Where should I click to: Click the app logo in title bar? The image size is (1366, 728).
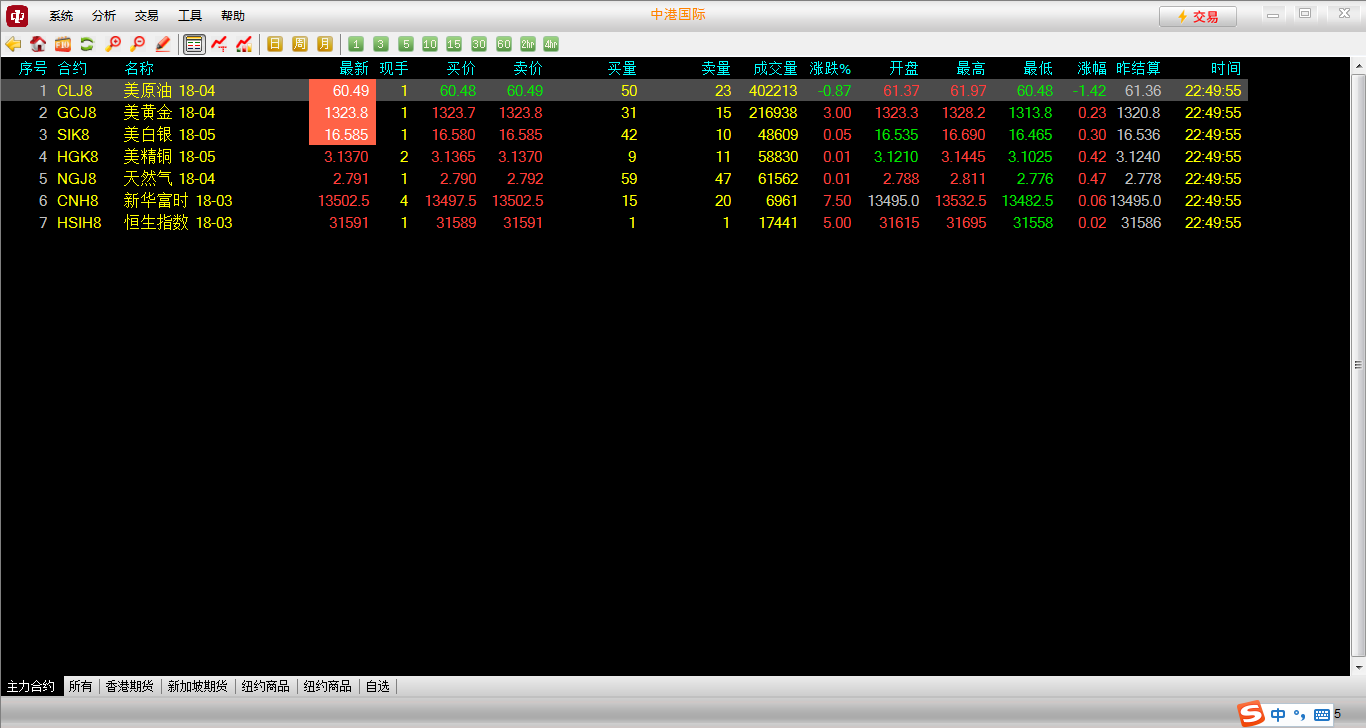click(x=17, y=15)
